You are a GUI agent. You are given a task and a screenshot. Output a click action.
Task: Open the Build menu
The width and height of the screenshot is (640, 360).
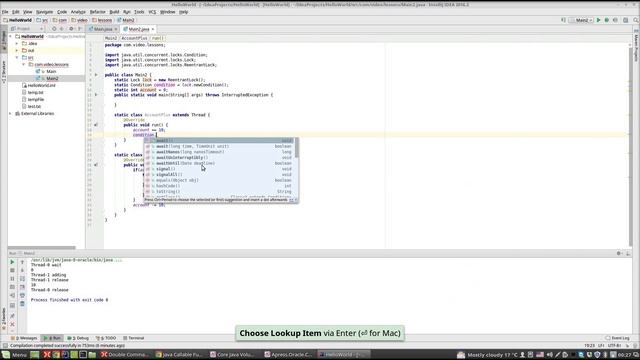114,12
